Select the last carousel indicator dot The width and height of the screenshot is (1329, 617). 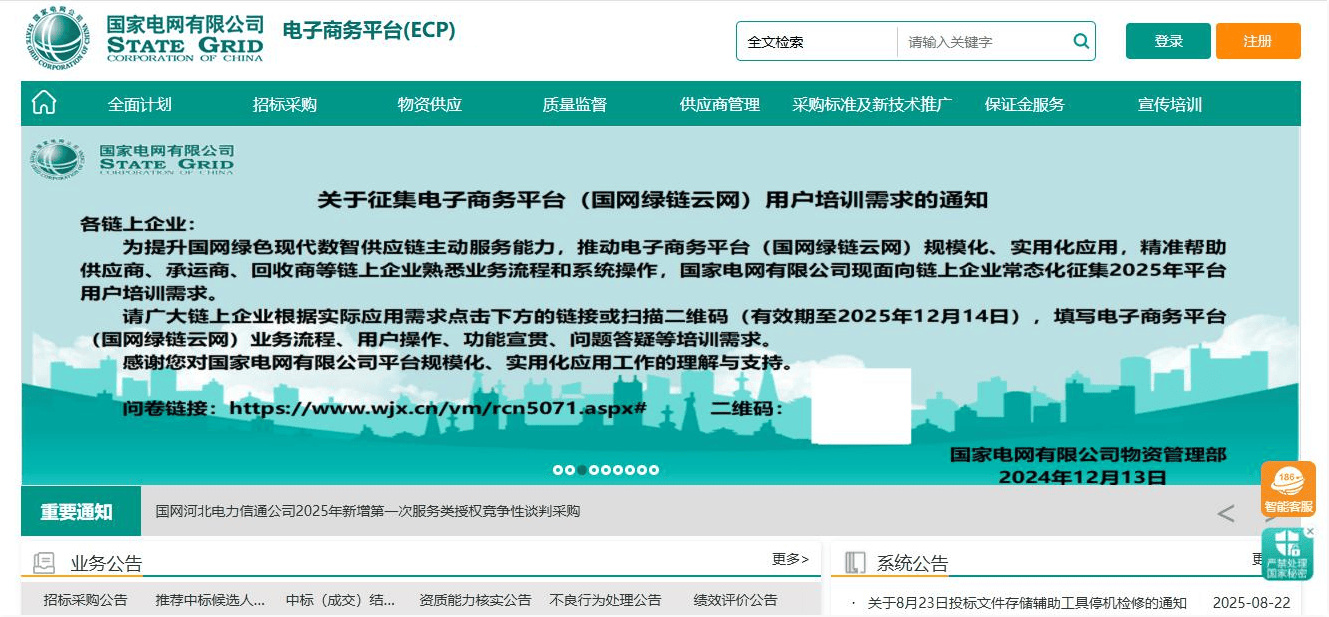point(654,470)
